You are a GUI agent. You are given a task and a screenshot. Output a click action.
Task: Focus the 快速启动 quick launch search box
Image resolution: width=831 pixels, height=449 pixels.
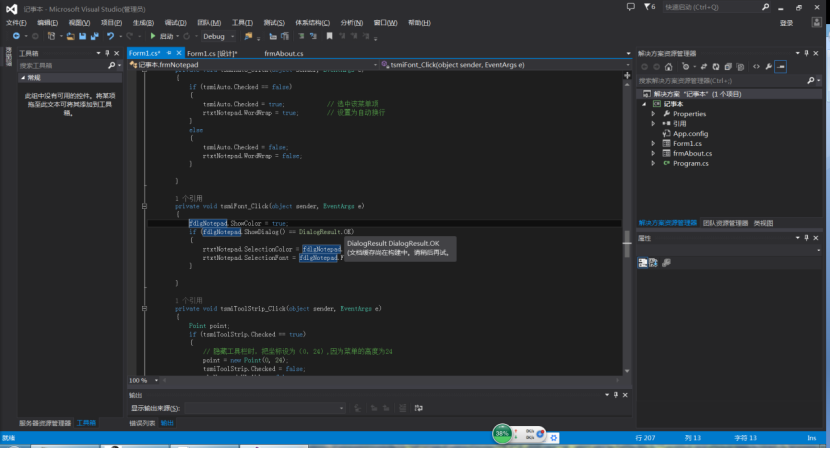click(715, 7)
